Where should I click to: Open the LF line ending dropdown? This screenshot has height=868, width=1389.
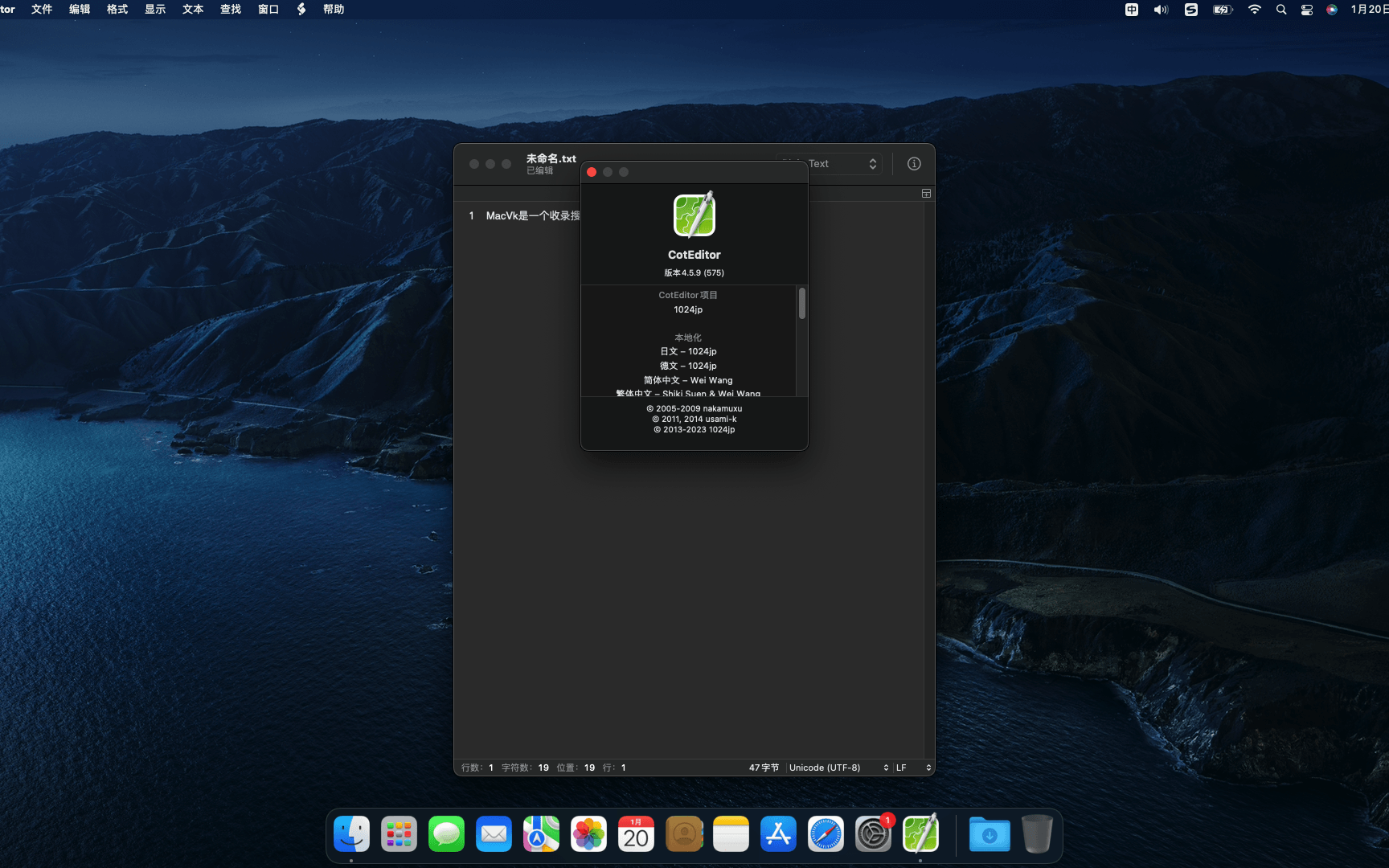[x=913, y=768]
